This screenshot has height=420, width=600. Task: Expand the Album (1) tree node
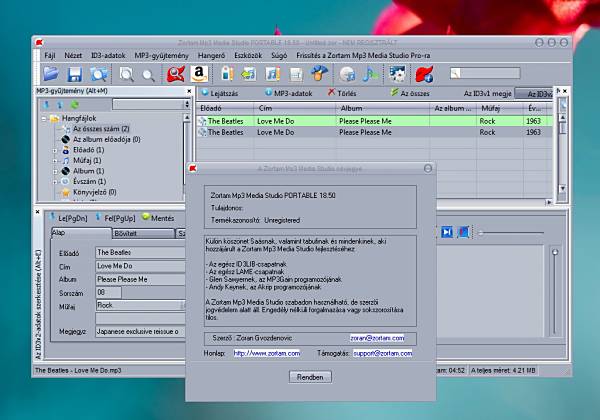(x=55, y=171)
